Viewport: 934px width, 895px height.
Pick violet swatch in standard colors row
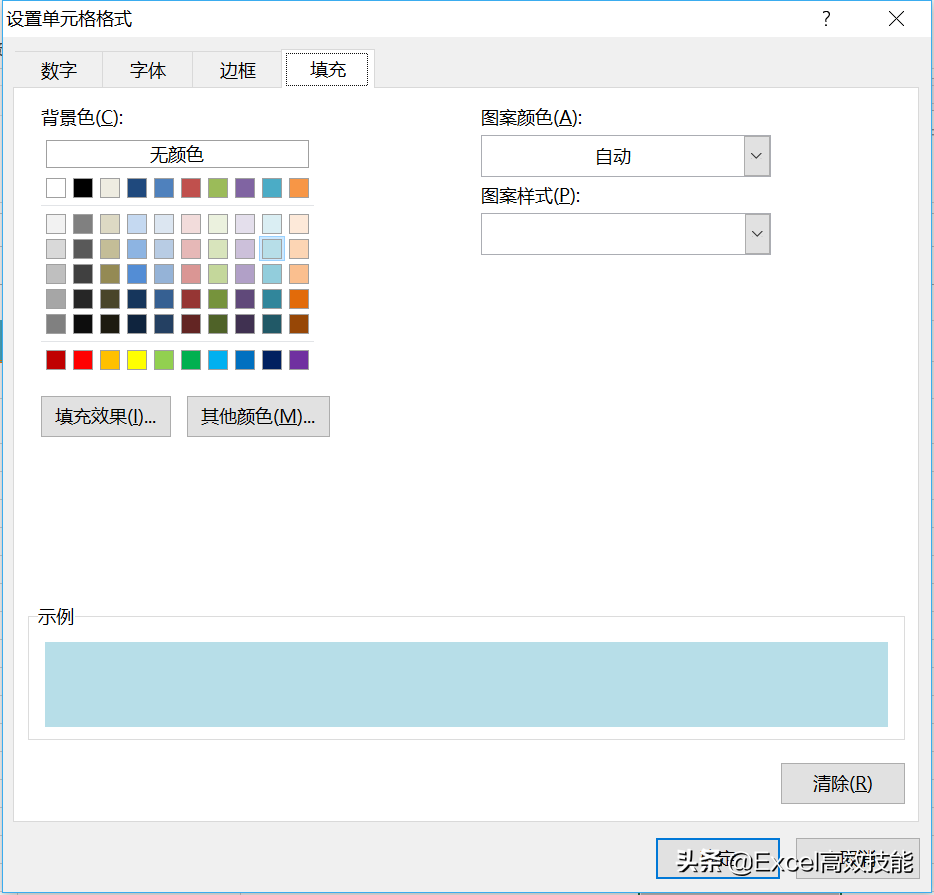point(299,360)
